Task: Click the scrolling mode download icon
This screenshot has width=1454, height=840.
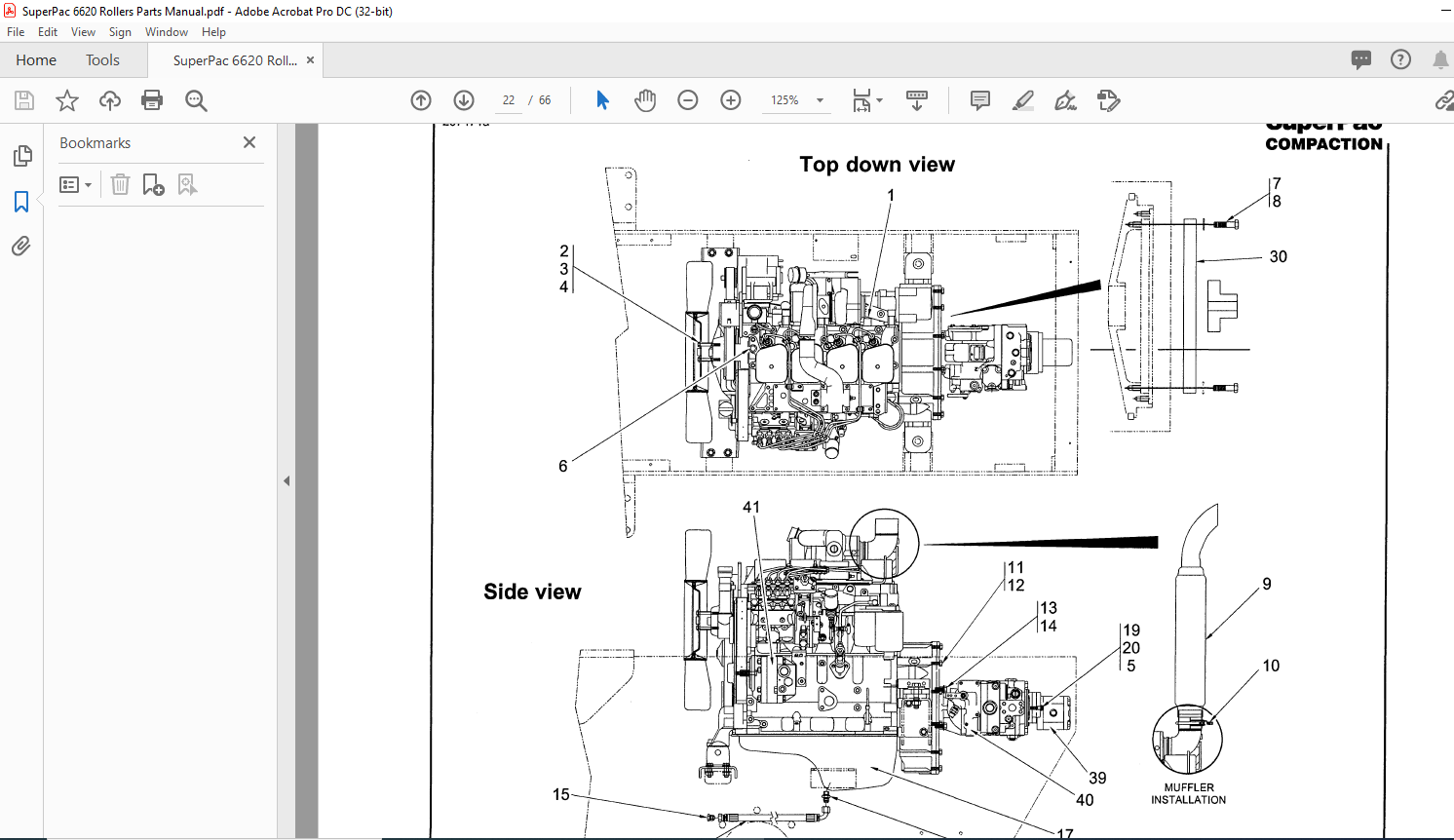Action: [x=917, y=100]
